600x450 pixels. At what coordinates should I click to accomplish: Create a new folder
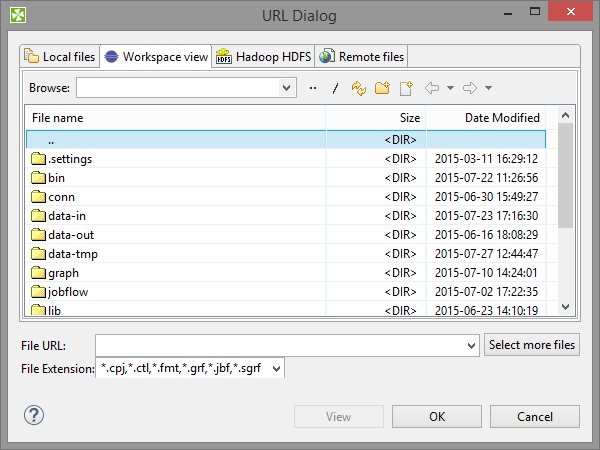pyautogui.click(x=382, y=88)
